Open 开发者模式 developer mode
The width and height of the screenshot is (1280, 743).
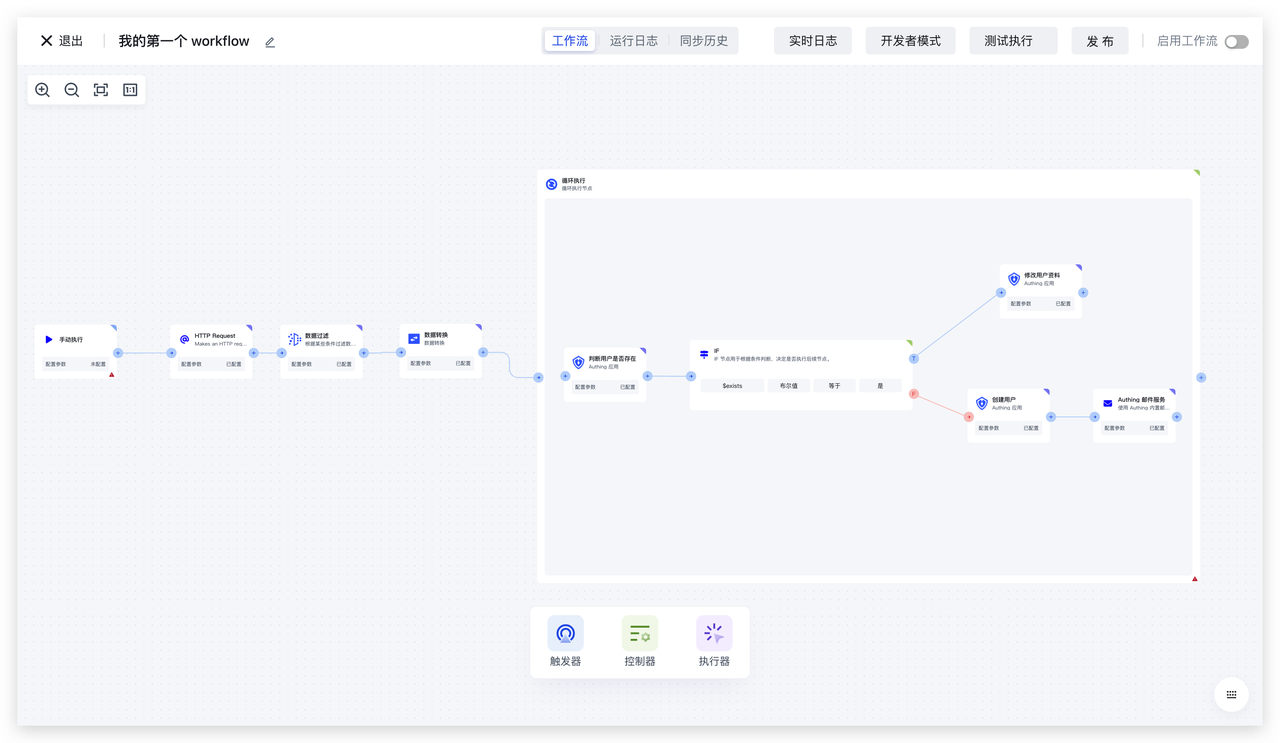point(910,41)
